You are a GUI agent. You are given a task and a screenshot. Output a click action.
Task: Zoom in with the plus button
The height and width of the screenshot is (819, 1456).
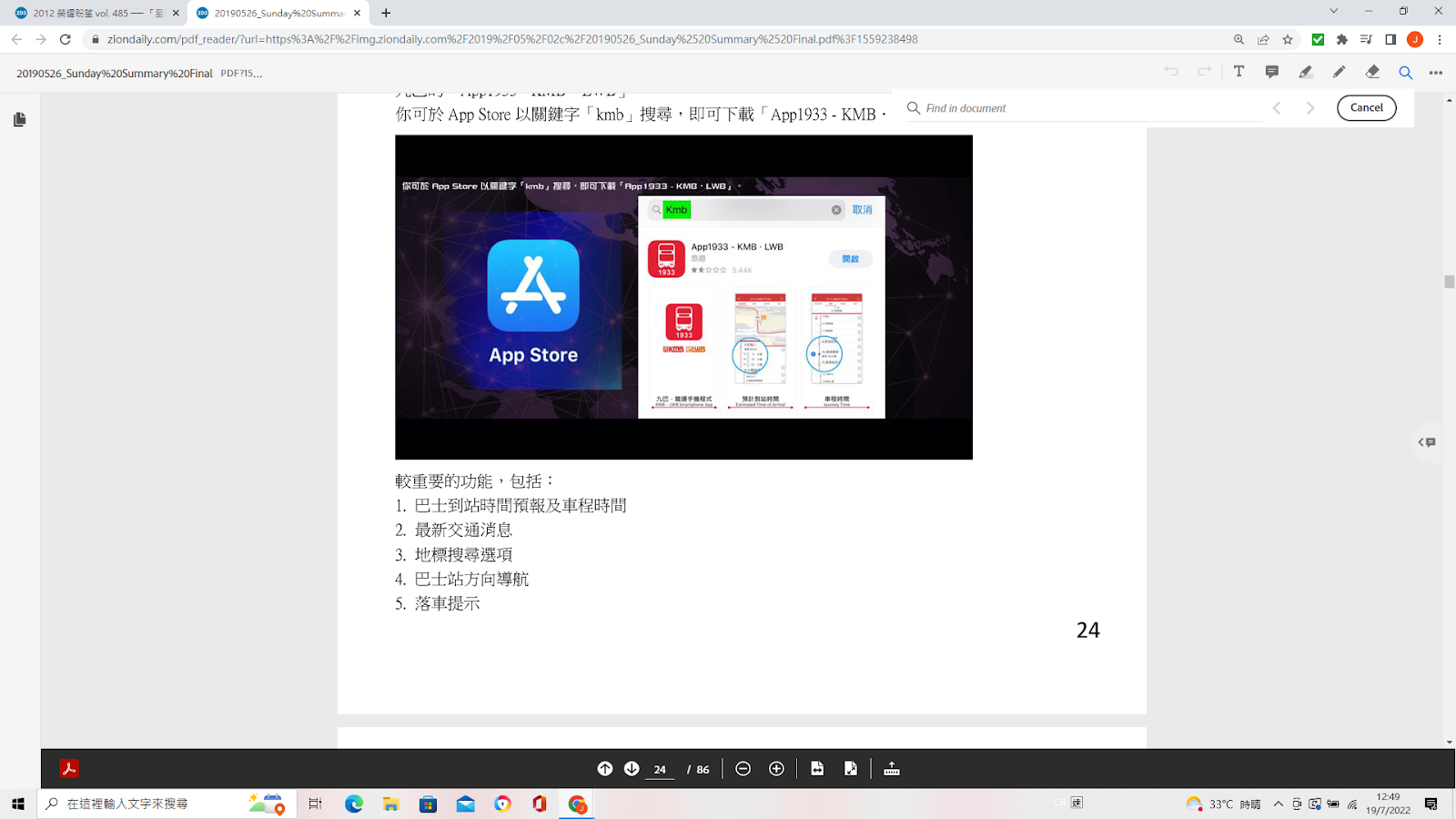click(x=776, y=769)
